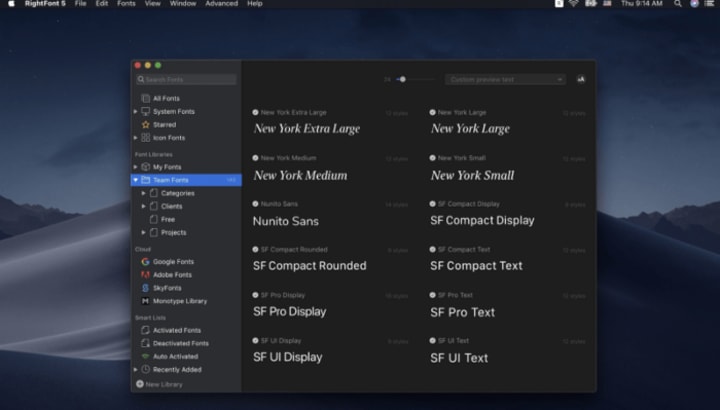This screenshot has height=410, width=720.
Task: Open the Advanced menu
Action: (221, 4)
